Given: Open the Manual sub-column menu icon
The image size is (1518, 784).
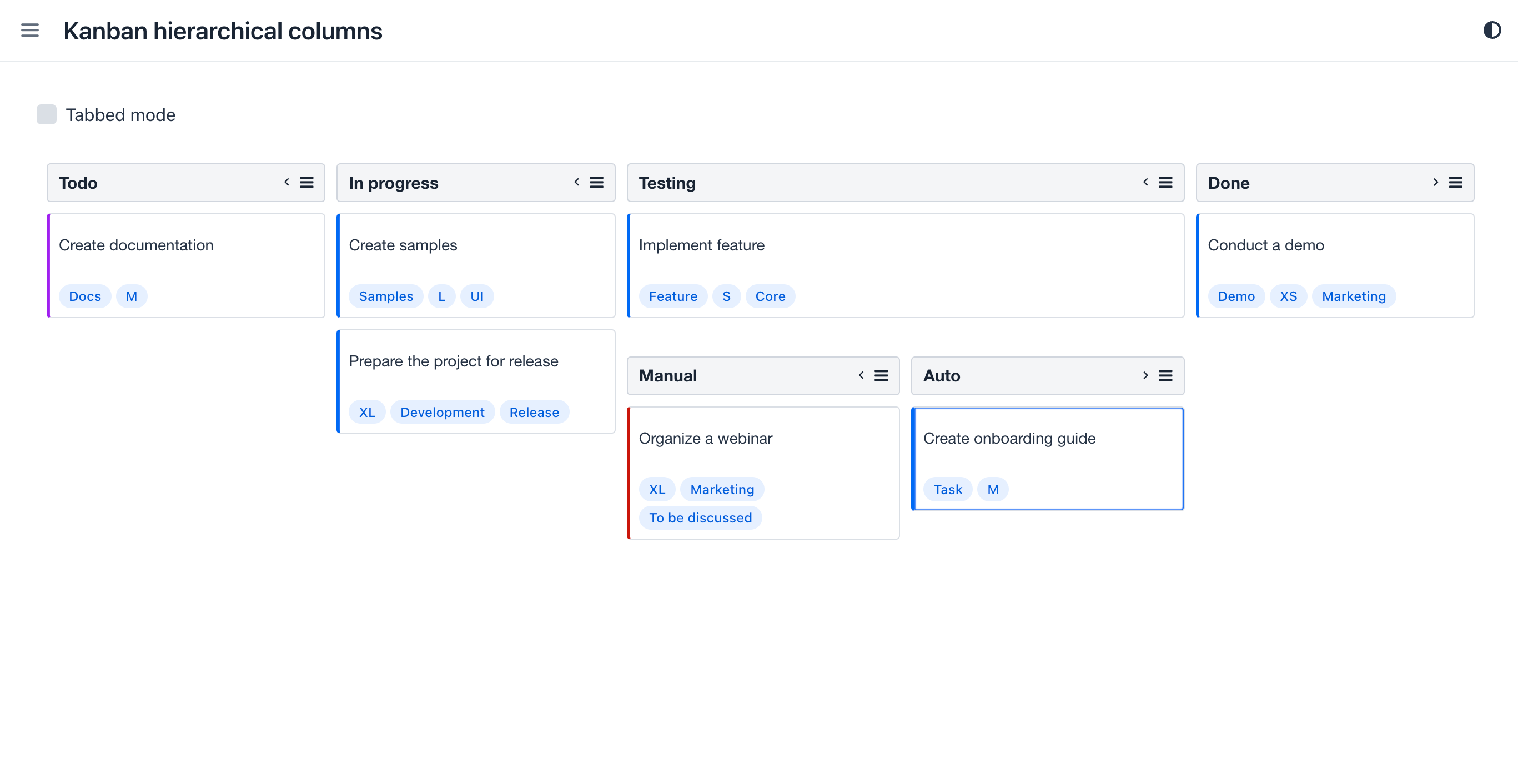Looking at the screenshot, I should pos(881,375).
